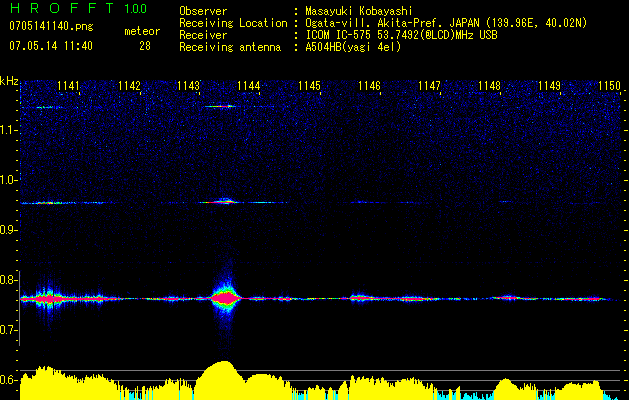The height and width of the screenshot is (400, 629).
Task: Click the 0.9 frequency axis label
Action: (x=9, y=230)
